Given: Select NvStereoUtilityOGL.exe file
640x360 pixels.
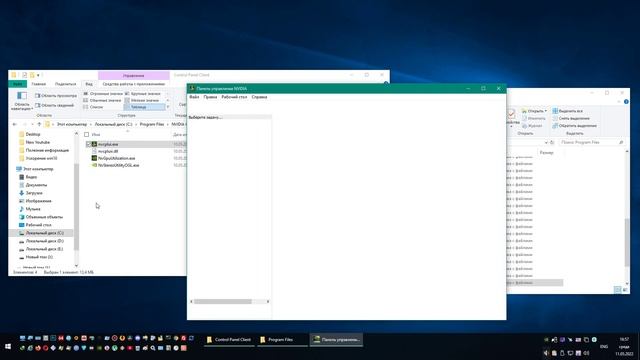Looking at the screenshot, I should pyautogui.click(x=118, y=165).
